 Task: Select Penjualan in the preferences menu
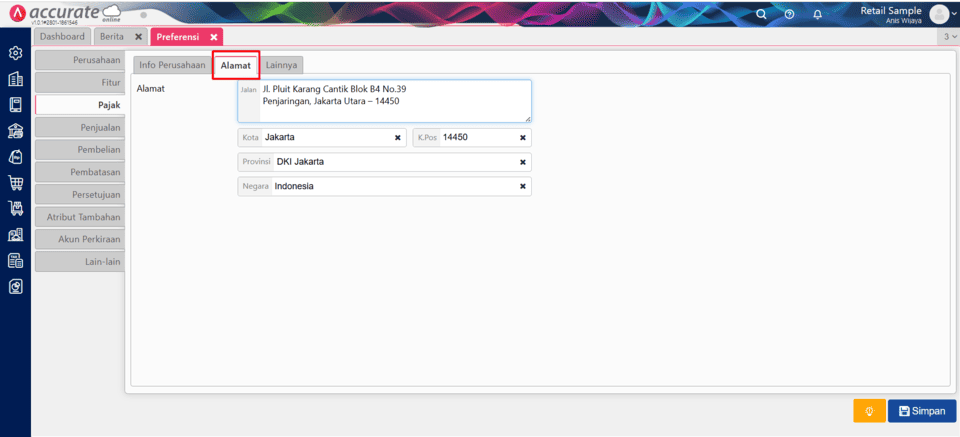pyautogui.click(x=79, y=127)
